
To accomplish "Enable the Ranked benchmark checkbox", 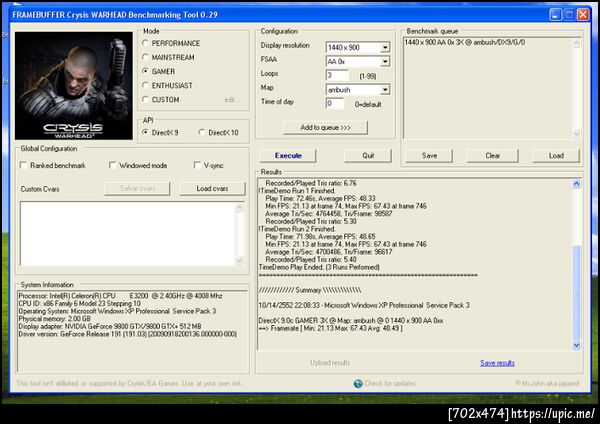I will click(23, 165).
